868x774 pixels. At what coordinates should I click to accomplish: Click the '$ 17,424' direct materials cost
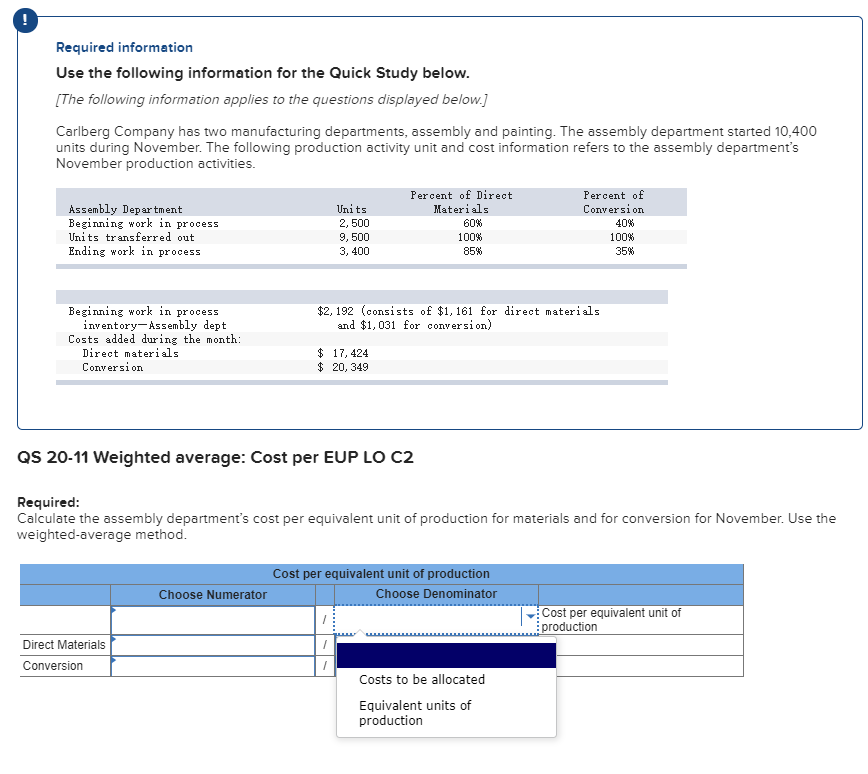(343, 353)
